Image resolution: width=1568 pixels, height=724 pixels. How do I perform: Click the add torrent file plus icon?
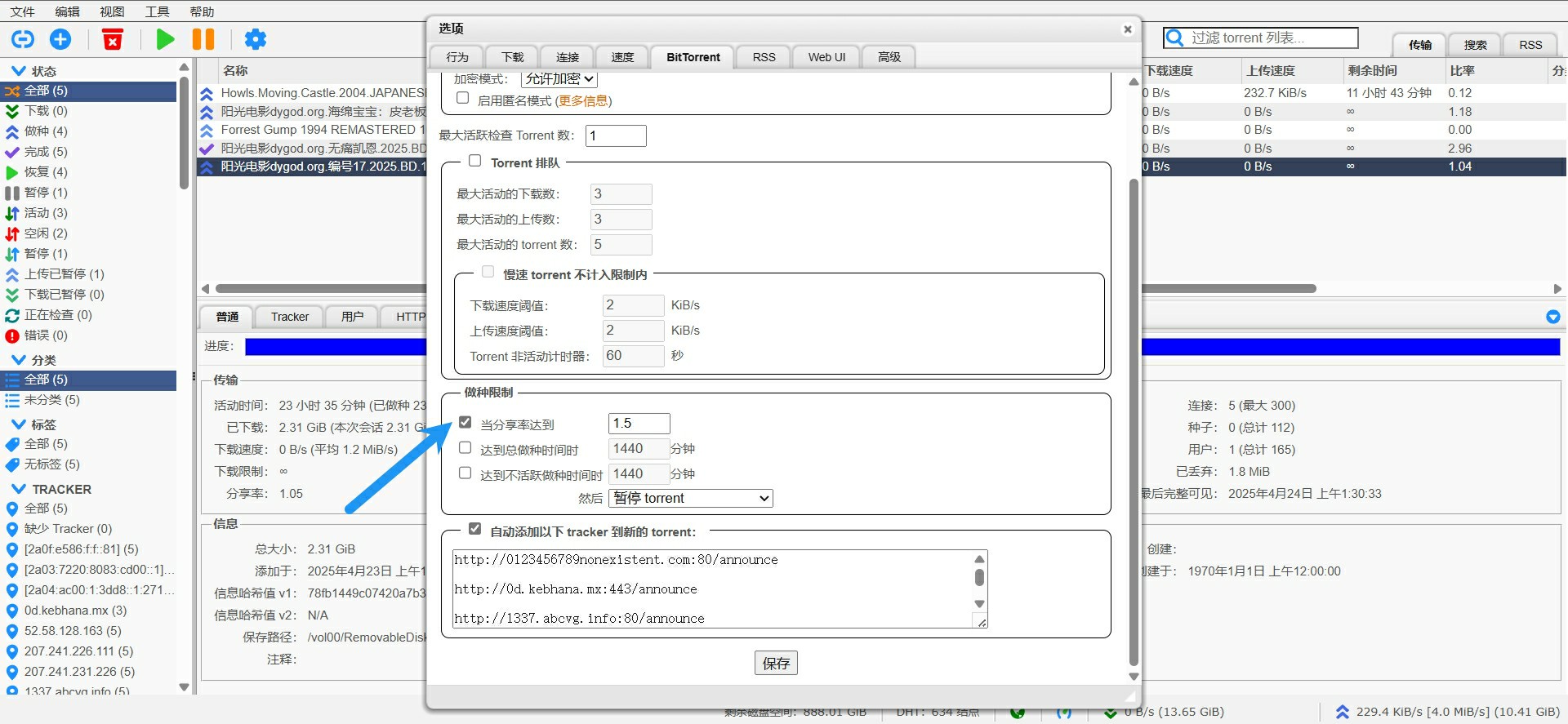pyautogui.click(x=60, y=39)
